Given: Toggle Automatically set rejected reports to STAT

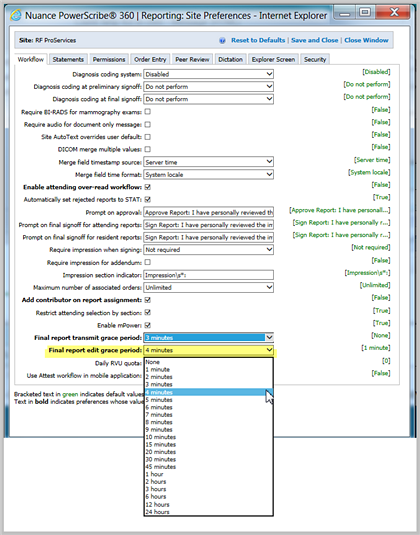Looking at the screenshot, I should pos(147,199).
